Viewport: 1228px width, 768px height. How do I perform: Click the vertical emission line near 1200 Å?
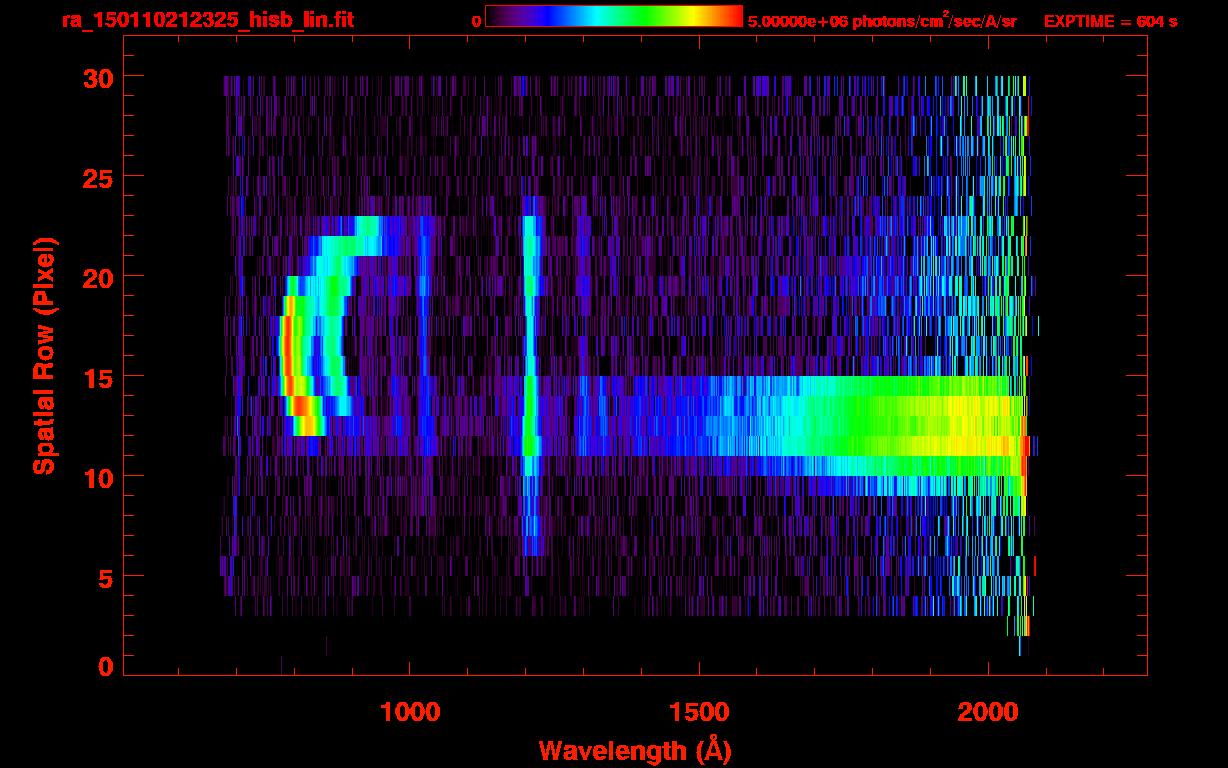(529, 380)
